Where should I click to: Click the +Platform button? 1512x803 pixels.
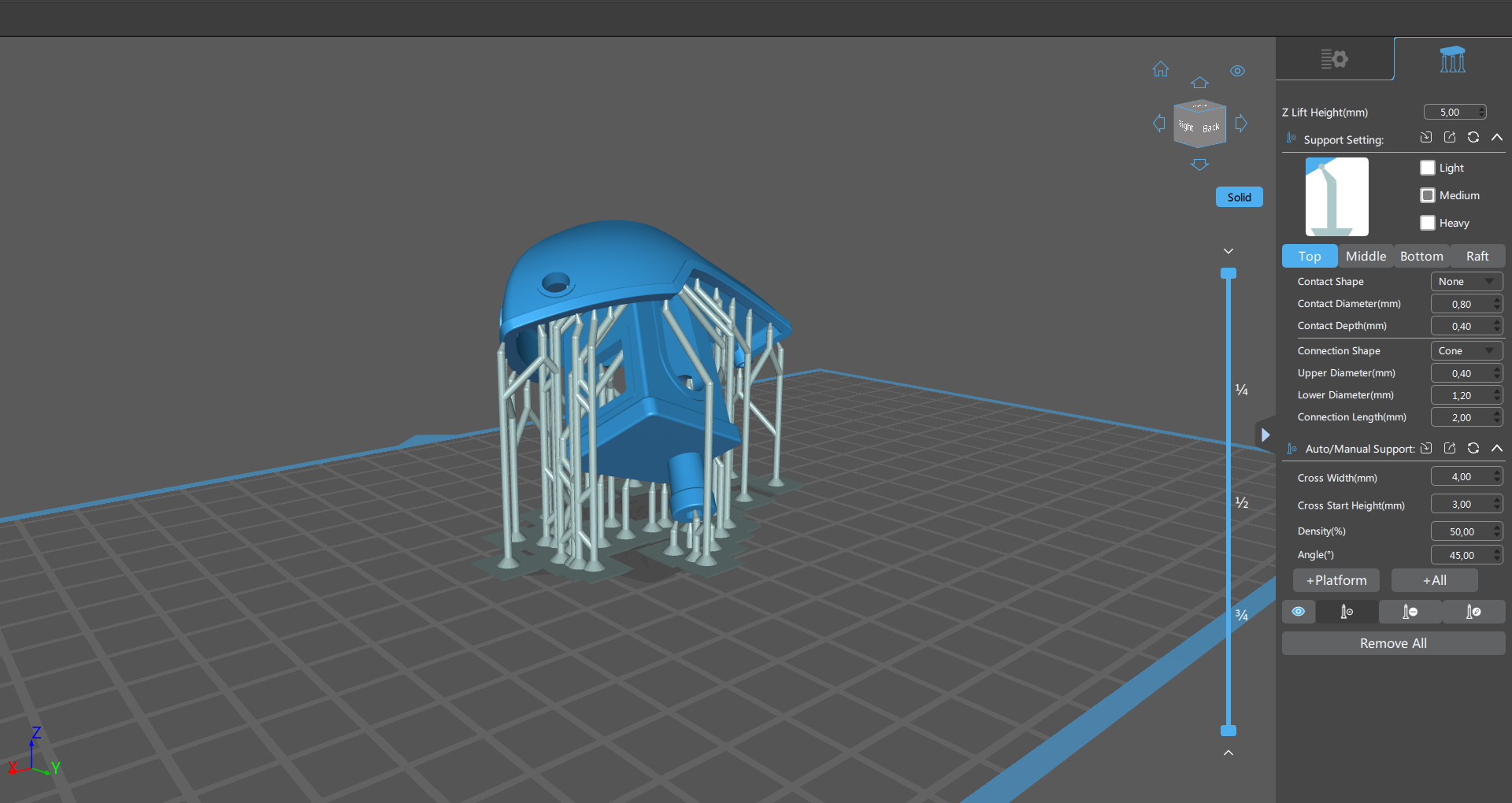click(x=1336, y=580)
